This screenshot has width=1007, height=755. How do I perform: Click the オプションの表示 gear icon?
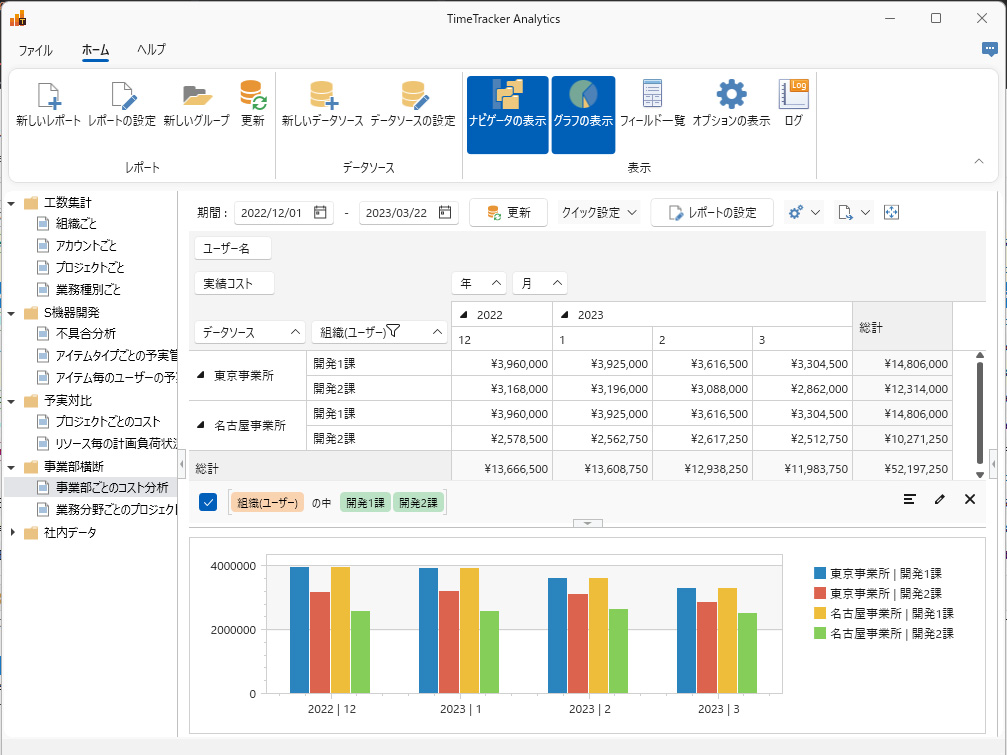tap(731, 96)
